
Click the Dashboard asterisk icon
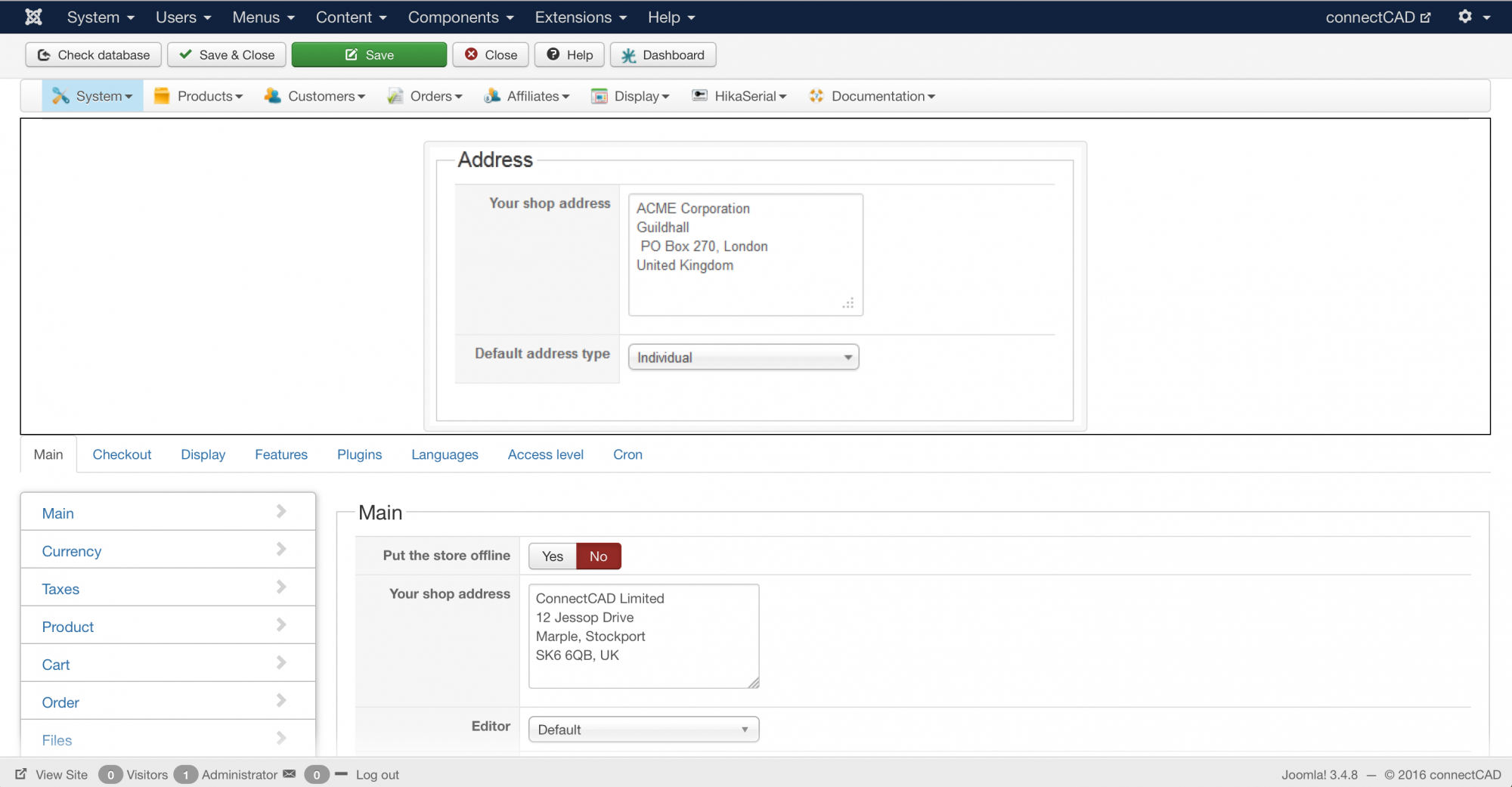[x=628, y=55]
